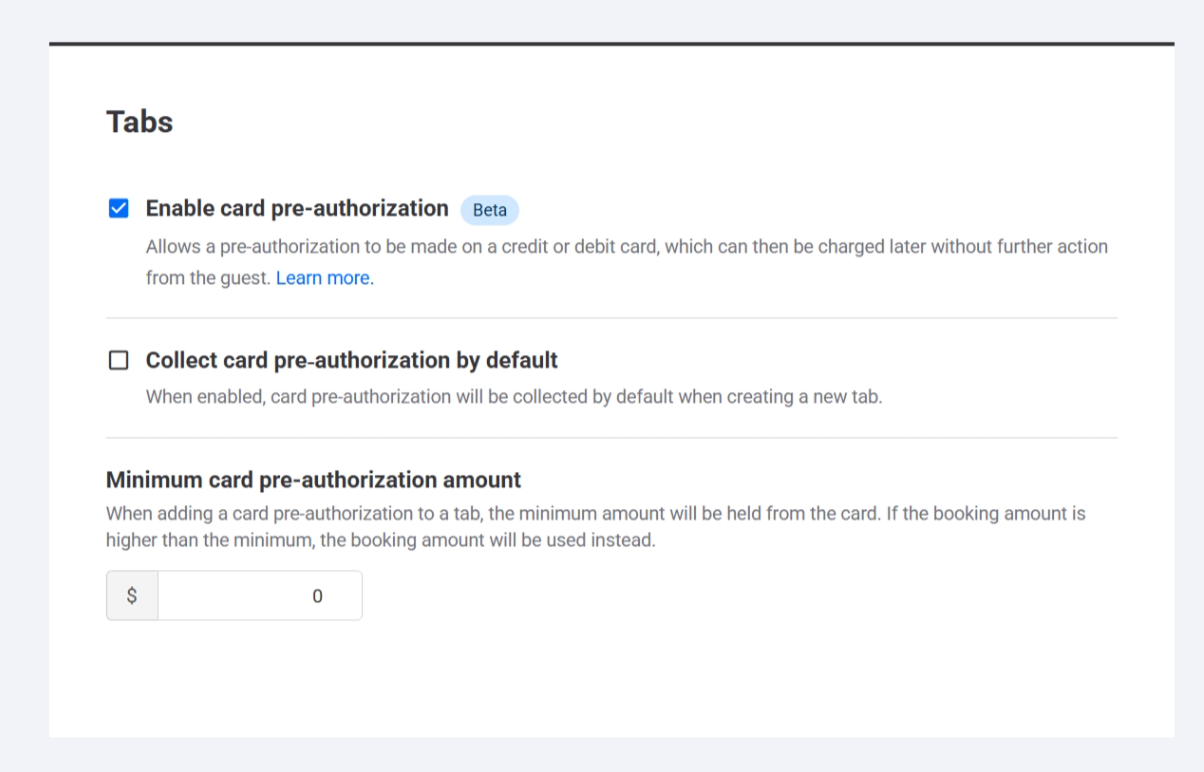Select the Enable card pre-authorization label
Screen dimensions: 1204x772
coord(297,208)
